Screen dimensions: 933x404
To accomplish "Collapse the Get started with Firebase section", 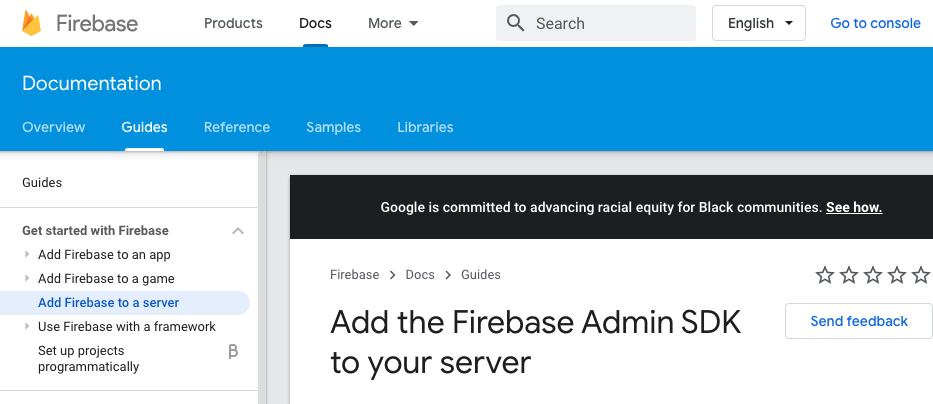I will (x=238, y=231).
